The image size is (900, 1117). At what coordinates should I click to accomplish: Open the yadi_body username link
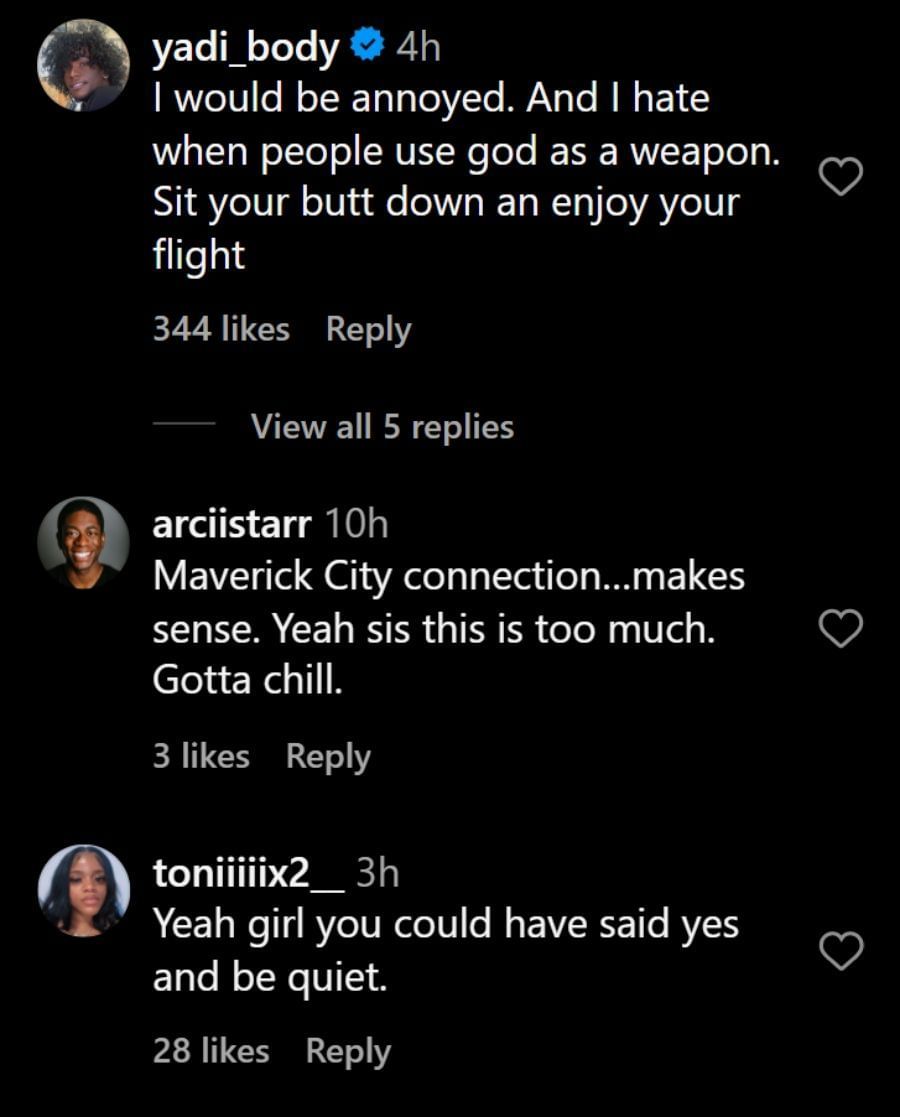tap(245, 47)
